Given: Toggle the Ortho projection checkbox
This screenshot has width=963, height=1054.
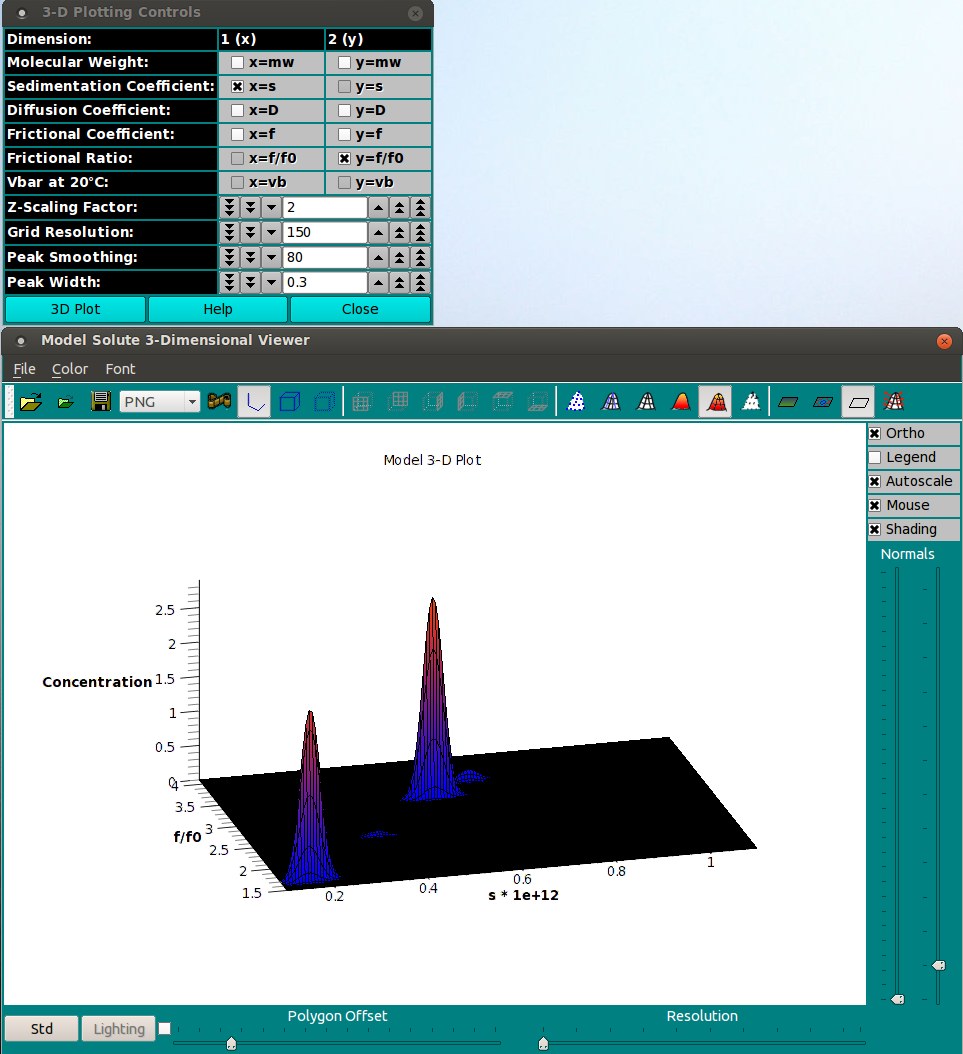Looking at the screenshot, I should pos(874,434).
